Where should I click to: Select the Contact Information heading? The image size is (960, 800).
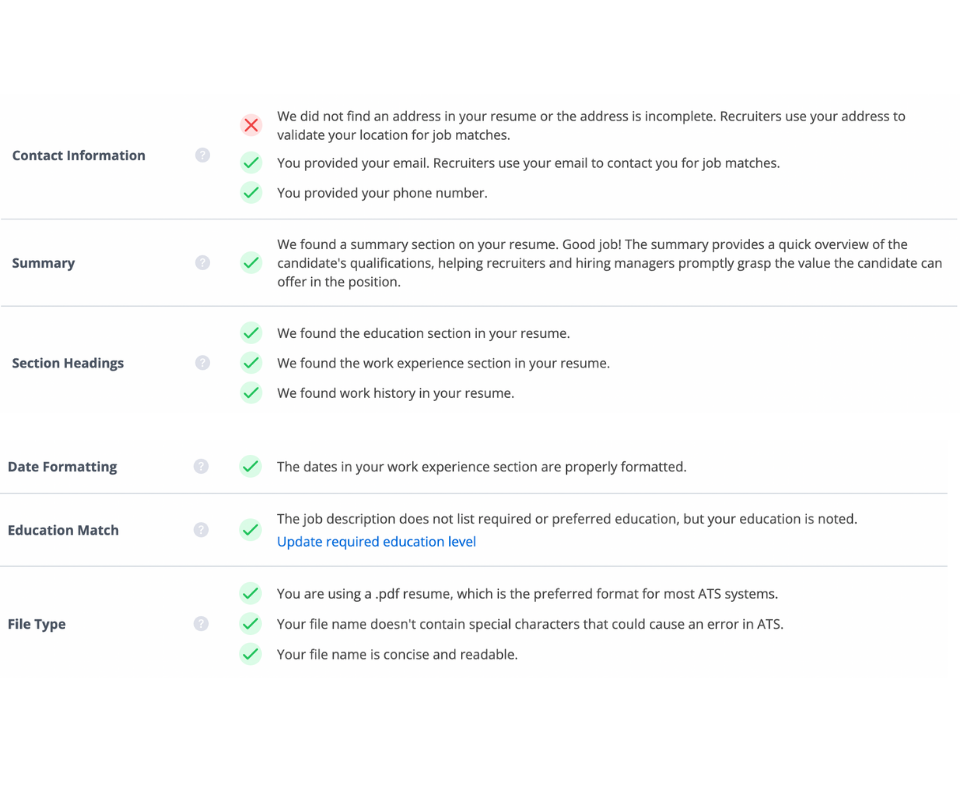(x=78, y=155)
